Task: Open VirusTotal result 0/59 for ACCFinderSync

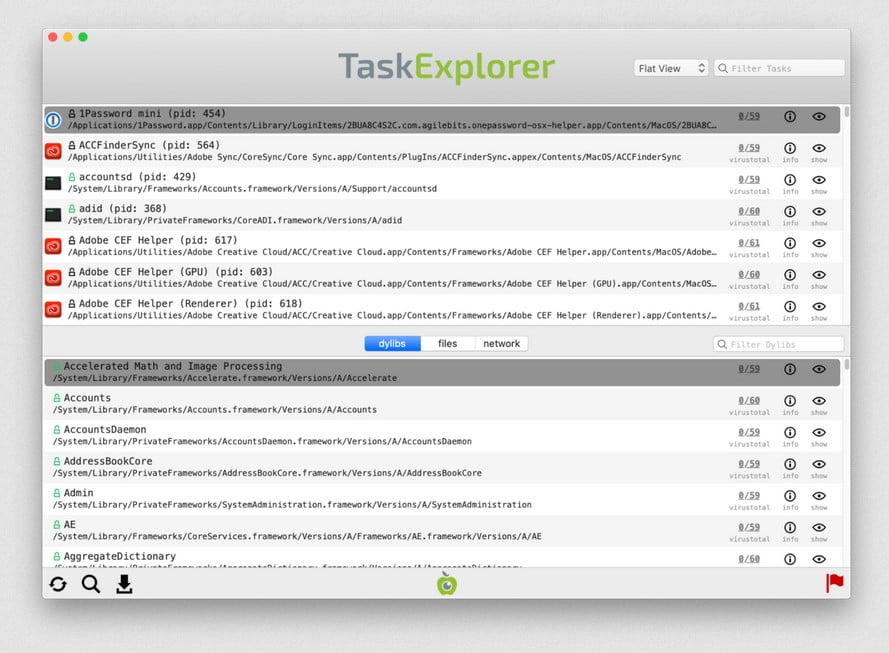Action: (x=749, y=148)
